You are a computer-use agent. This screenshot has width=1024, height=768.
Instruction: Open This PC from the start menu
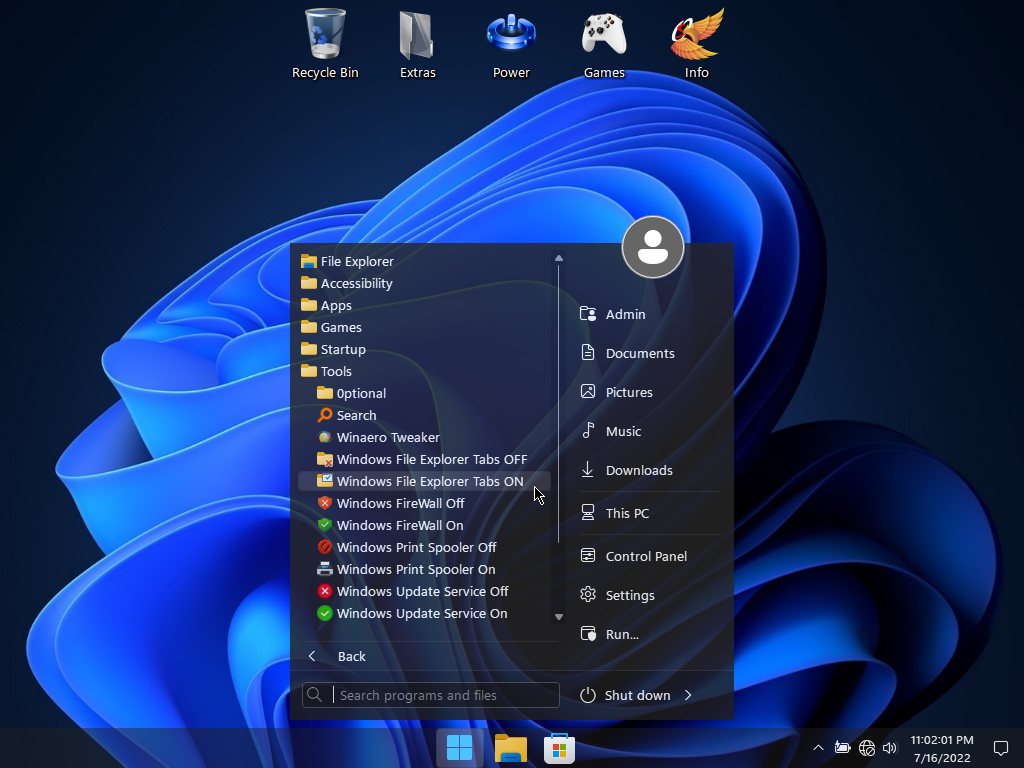click(649, 513)
